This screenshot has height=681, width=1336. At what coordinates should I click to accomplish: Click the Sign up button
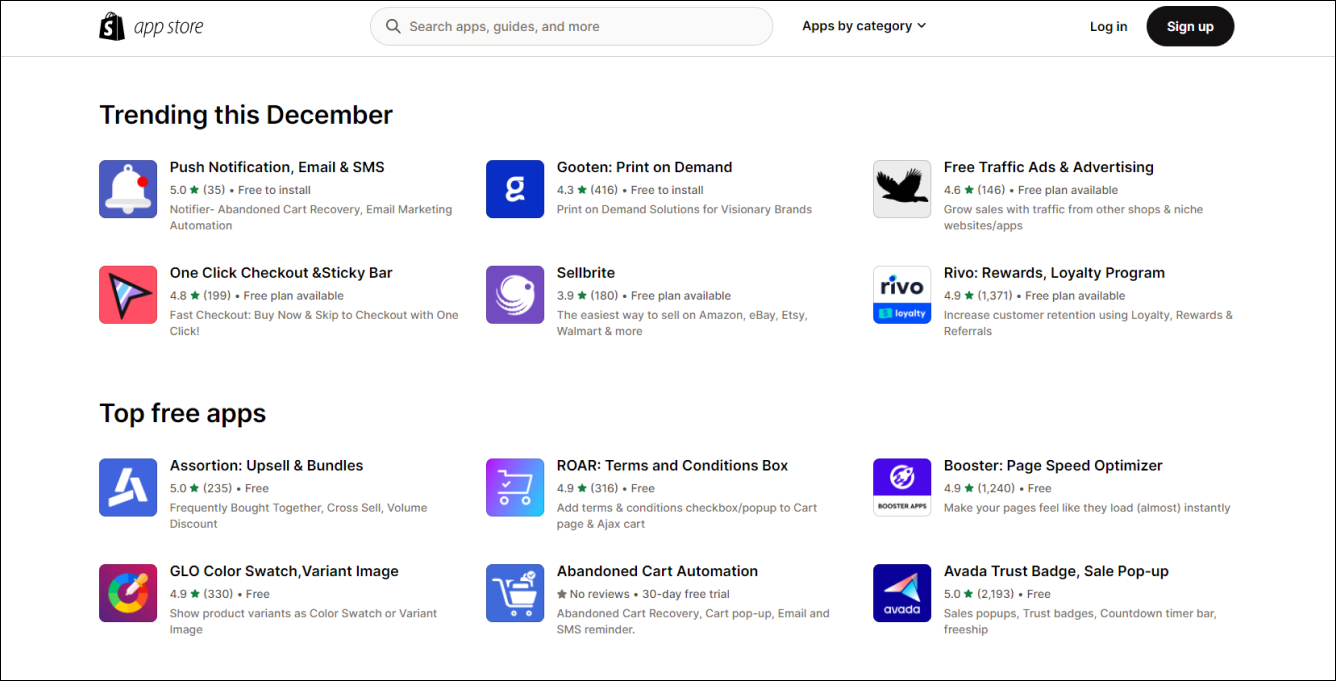pyautogui.click(x=1190, y=27)
